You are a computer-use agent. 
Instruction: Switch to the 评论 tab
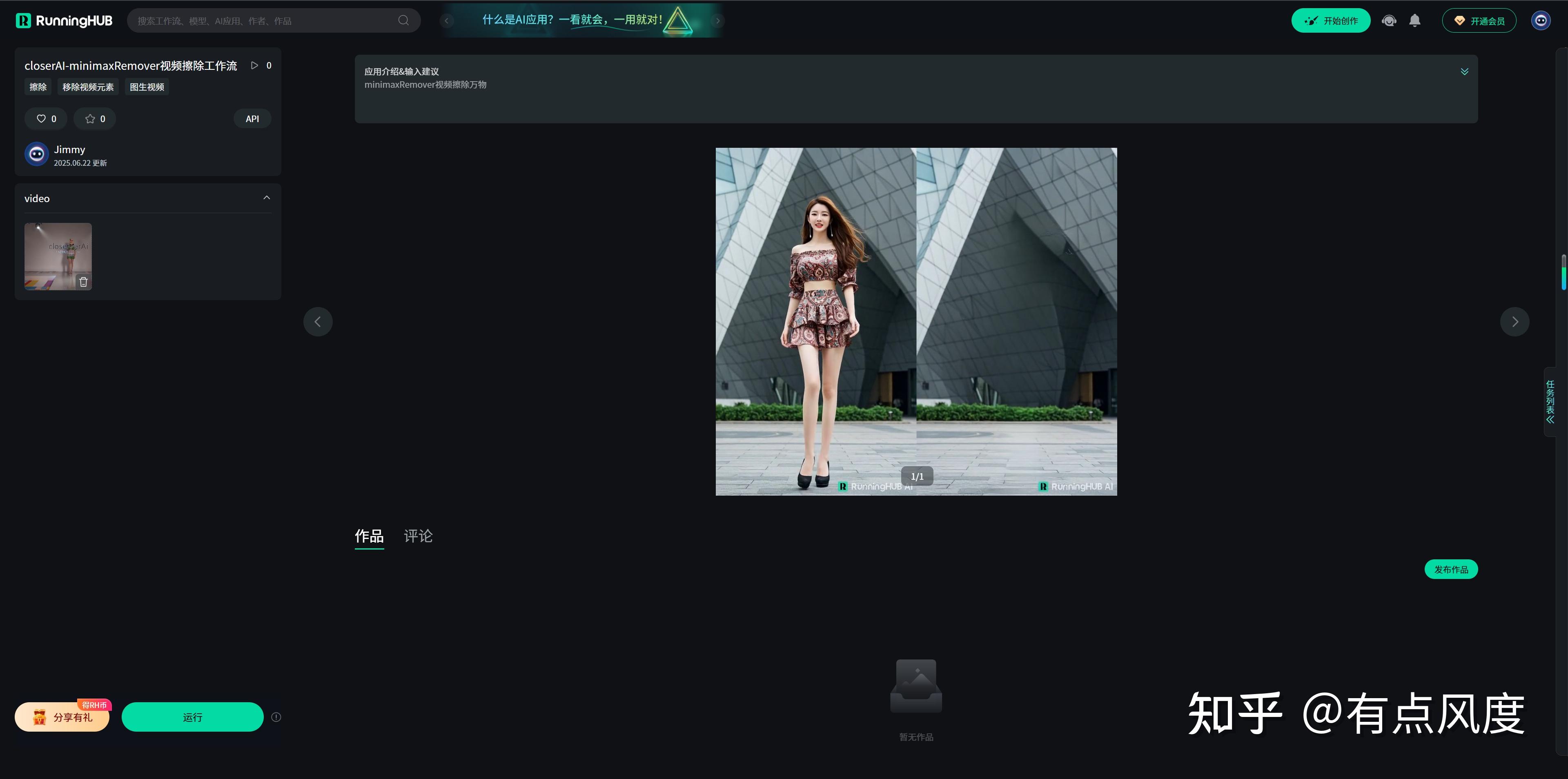(x=418, y=537)
